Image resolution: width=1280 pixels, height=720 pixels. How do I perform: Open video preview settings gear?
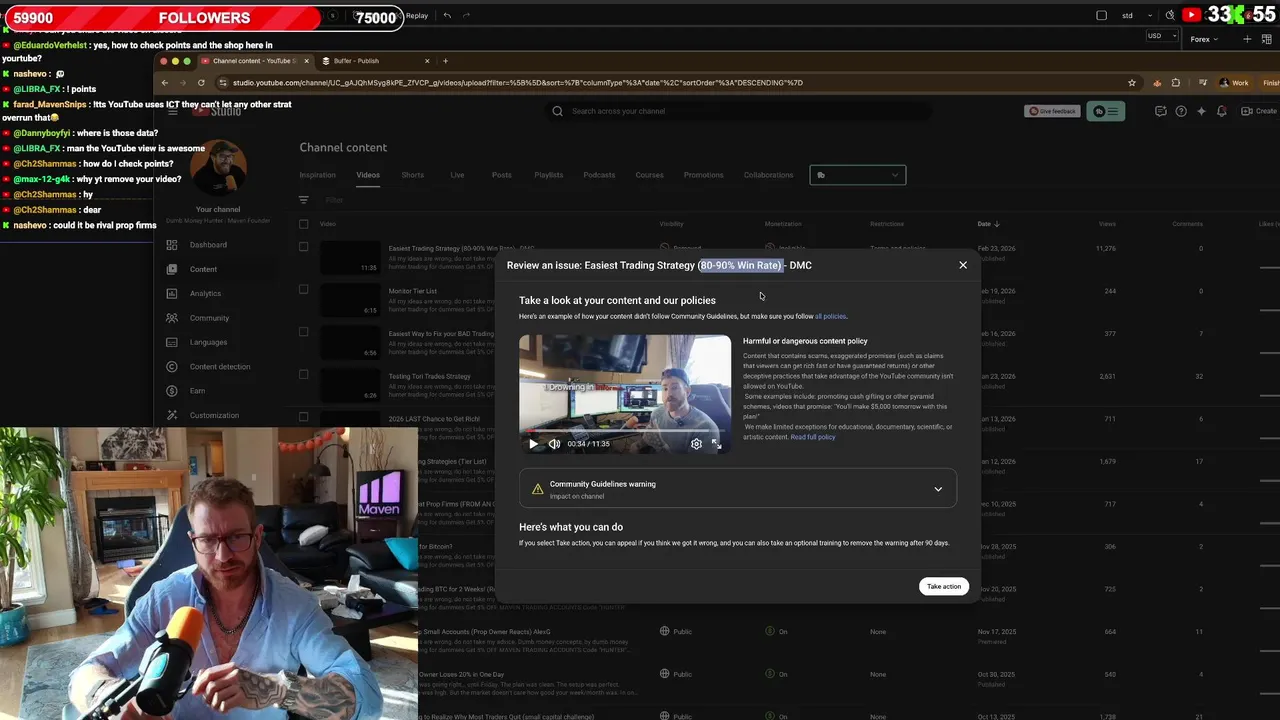697,444
